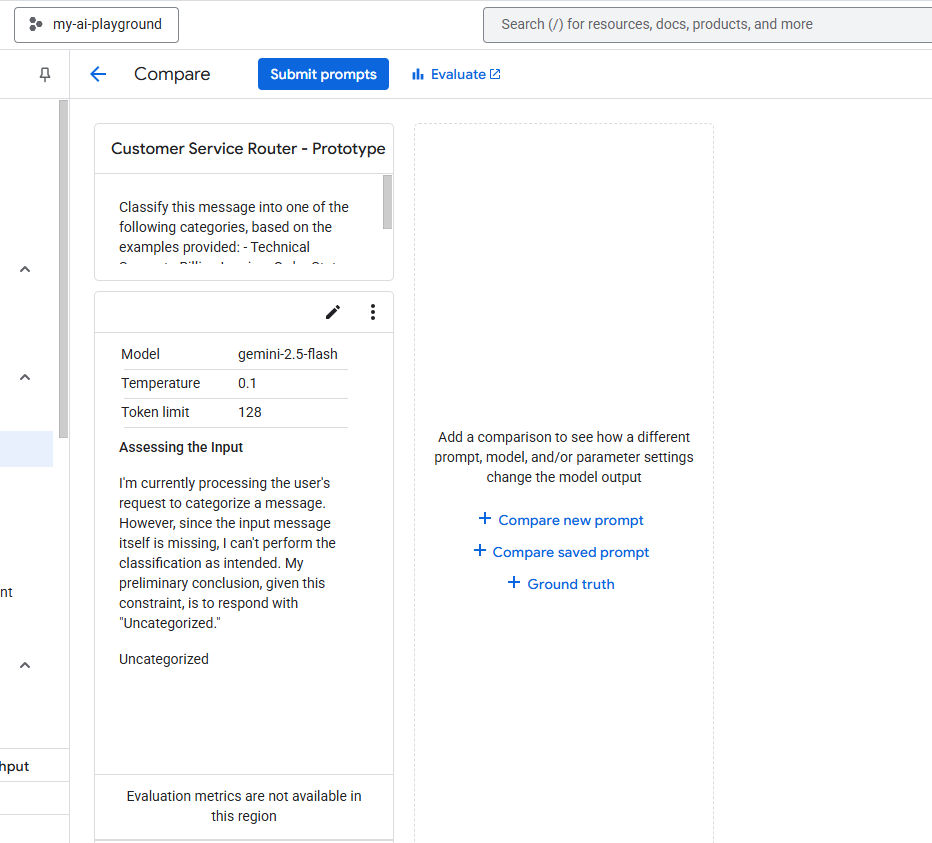932x843 pixels.
Task: Click the plus icon beside Ground truth
Action: [514, 583]
